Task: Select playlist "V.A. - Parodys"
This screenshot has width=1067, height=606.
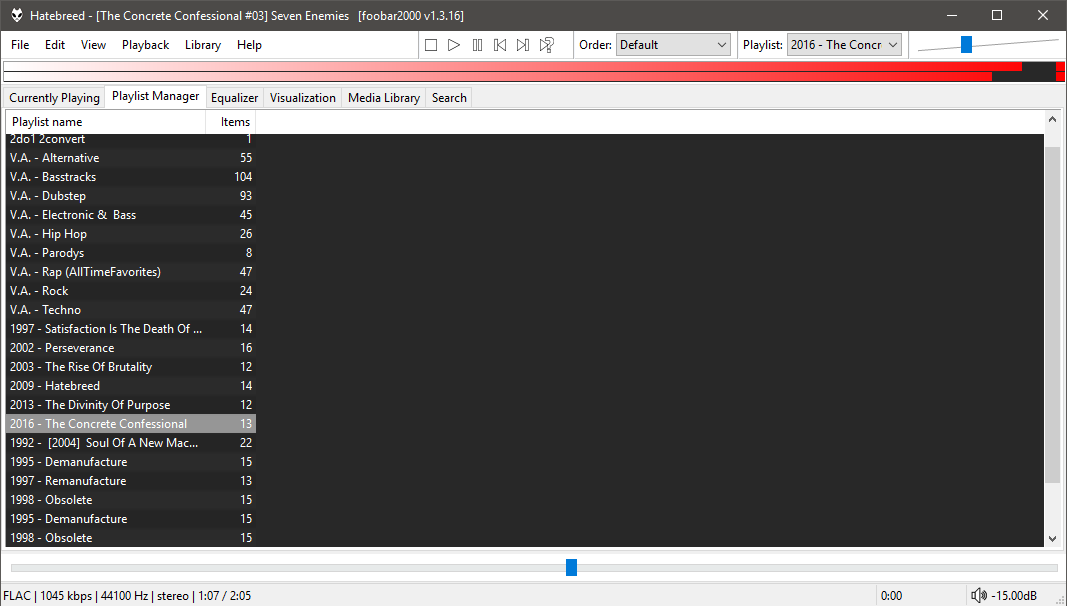Action: point(131,253)
